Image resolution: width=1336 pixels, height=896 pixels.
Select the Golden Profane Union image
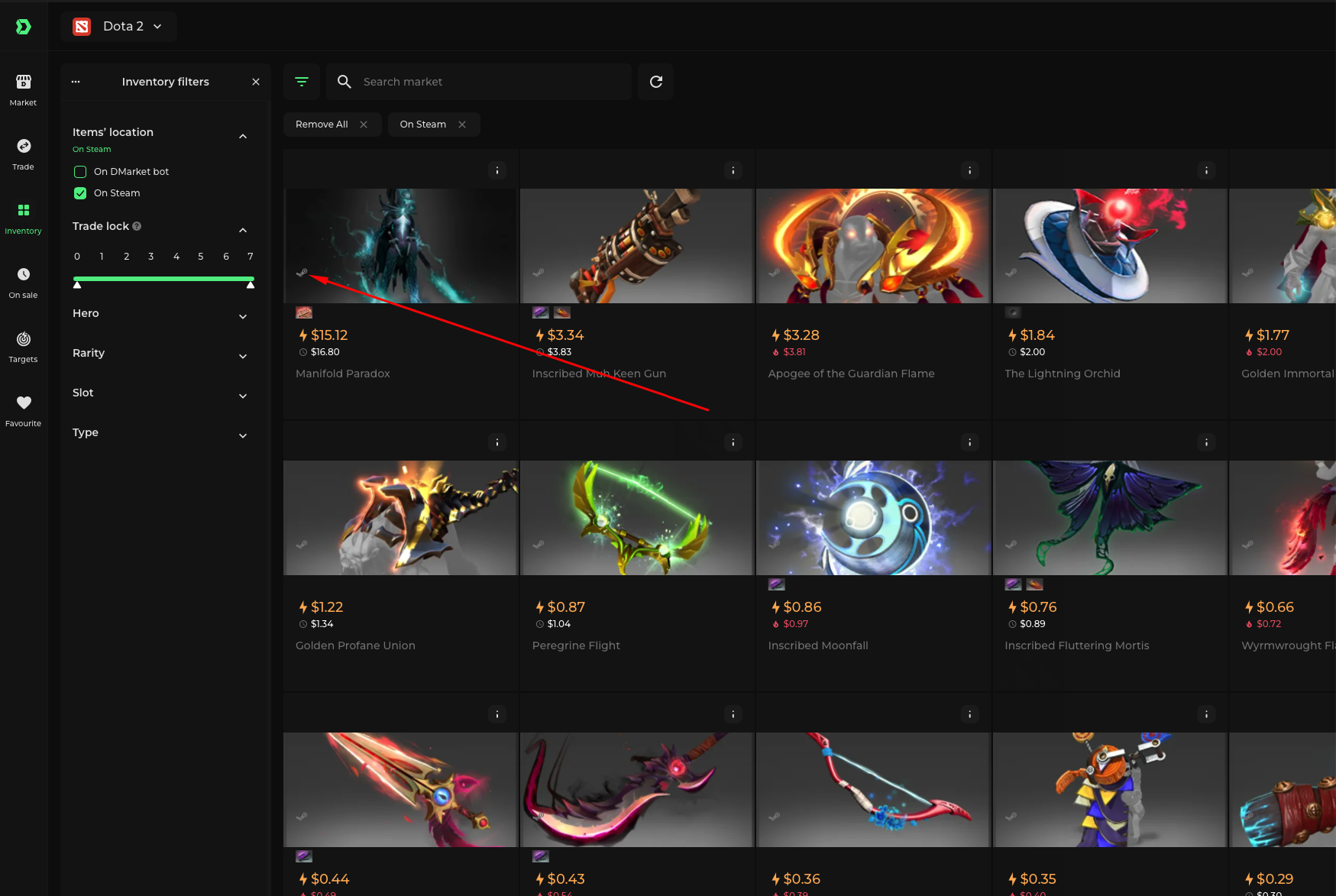point(401,518)
